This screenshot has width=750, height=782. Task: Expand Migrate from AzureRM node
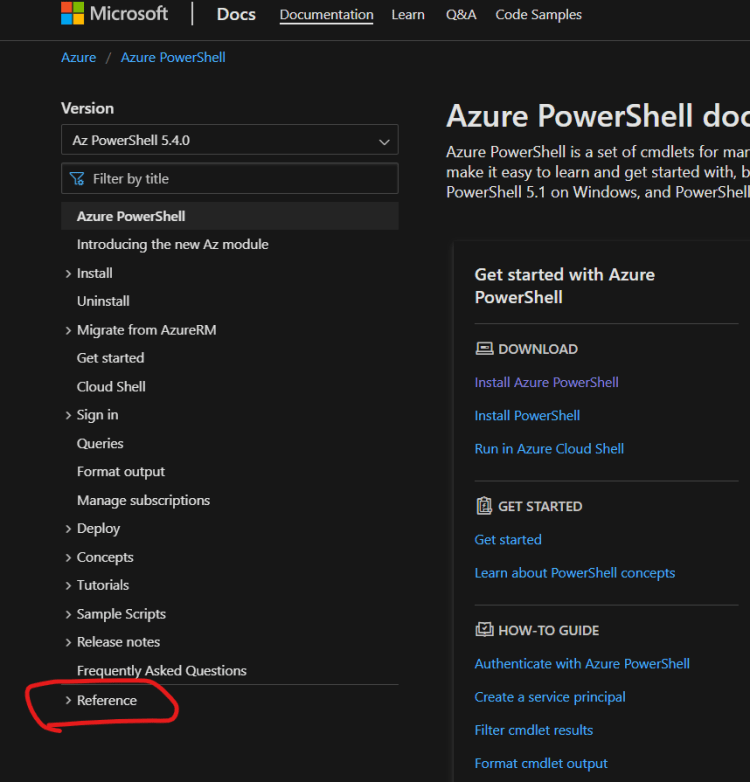click(x=68, y=330)
